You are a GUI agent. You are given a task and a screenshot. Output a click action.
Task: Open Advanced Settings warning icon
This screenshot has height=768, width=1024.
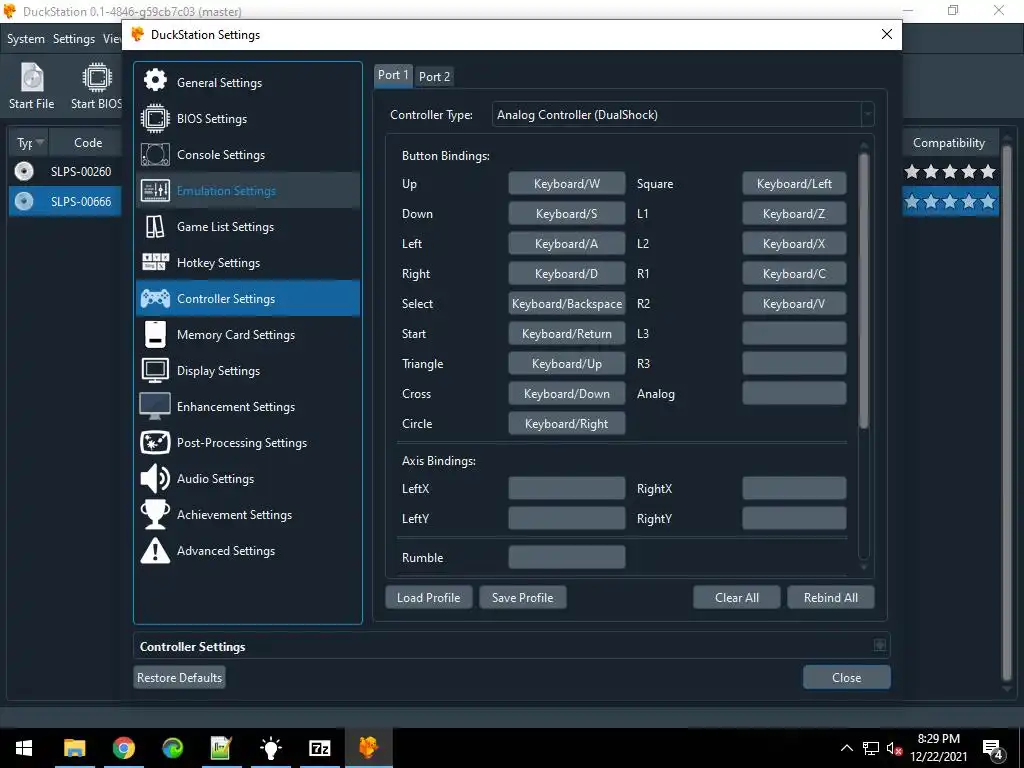155,551
